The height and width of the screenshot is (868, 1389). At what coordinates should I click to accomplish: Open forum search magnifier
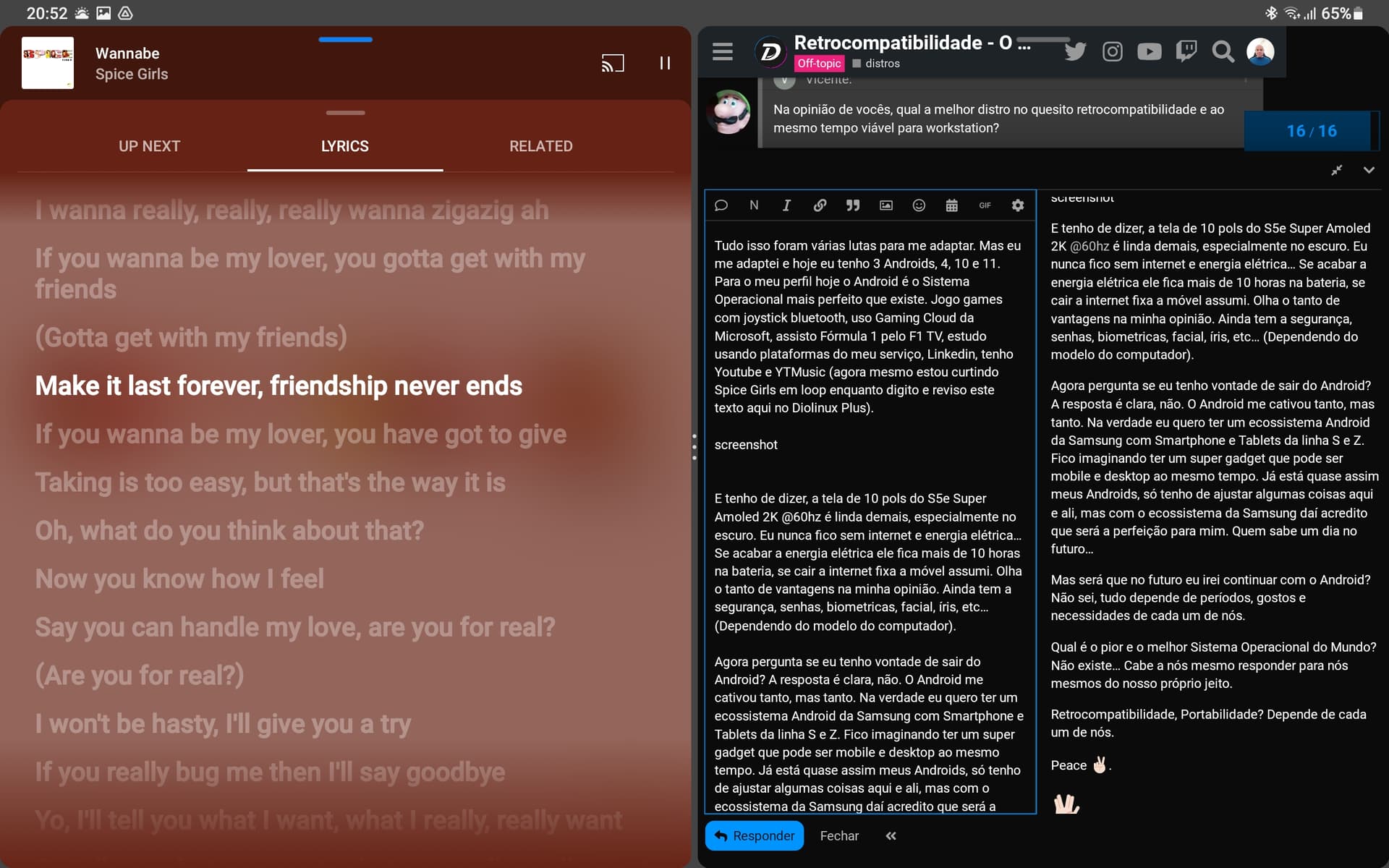[1223, 51]
